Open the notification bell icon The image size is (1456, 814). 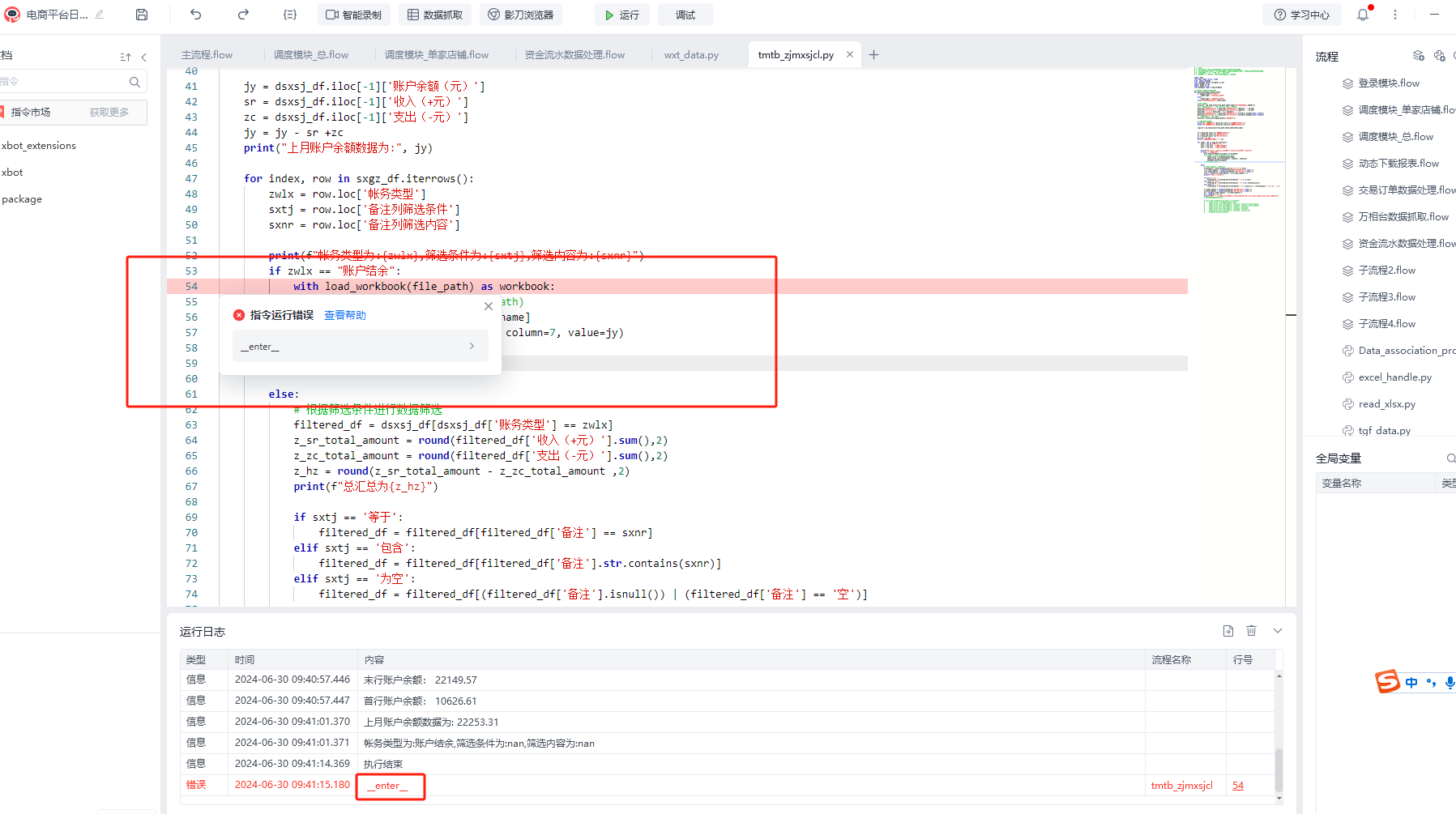(1363, 15)
